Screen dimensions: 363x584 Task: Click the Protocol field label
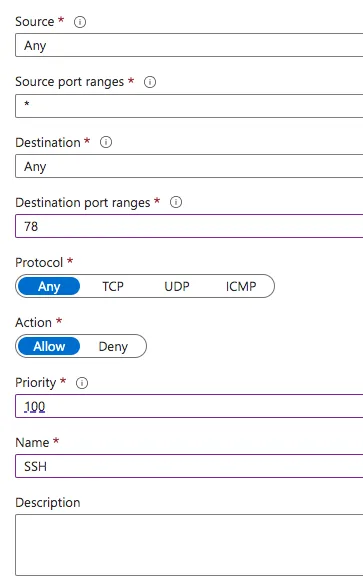pyautogui.click(x=39, y=263)
